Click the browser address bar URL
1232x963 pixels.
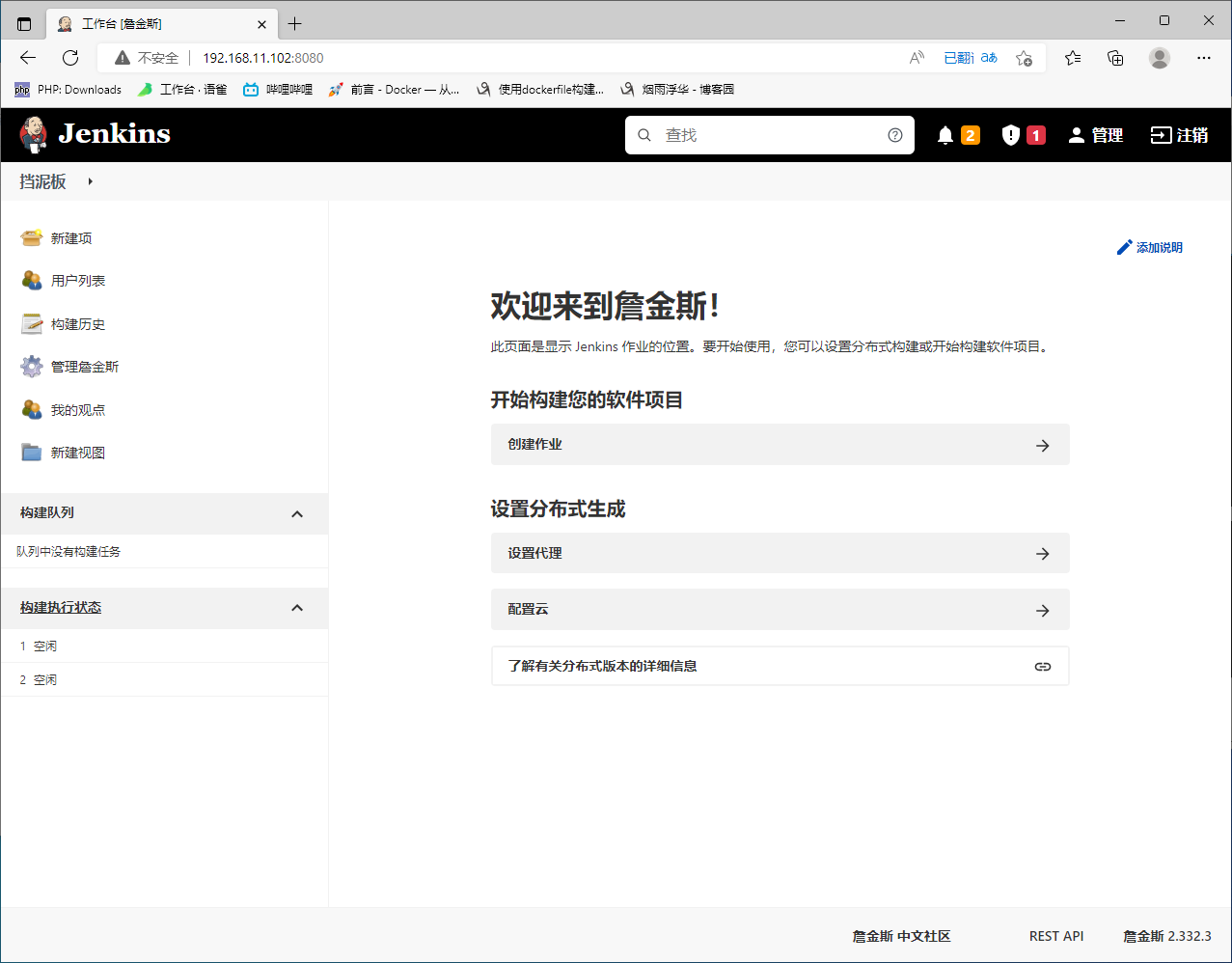262,58
